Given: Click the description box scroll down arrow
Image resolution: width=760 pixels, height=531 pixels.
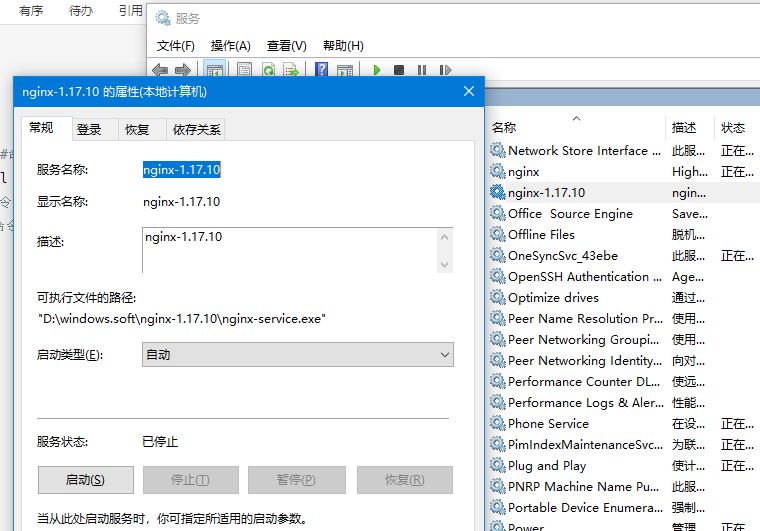Looking at the screenshot, I should (x=444, y=265).
